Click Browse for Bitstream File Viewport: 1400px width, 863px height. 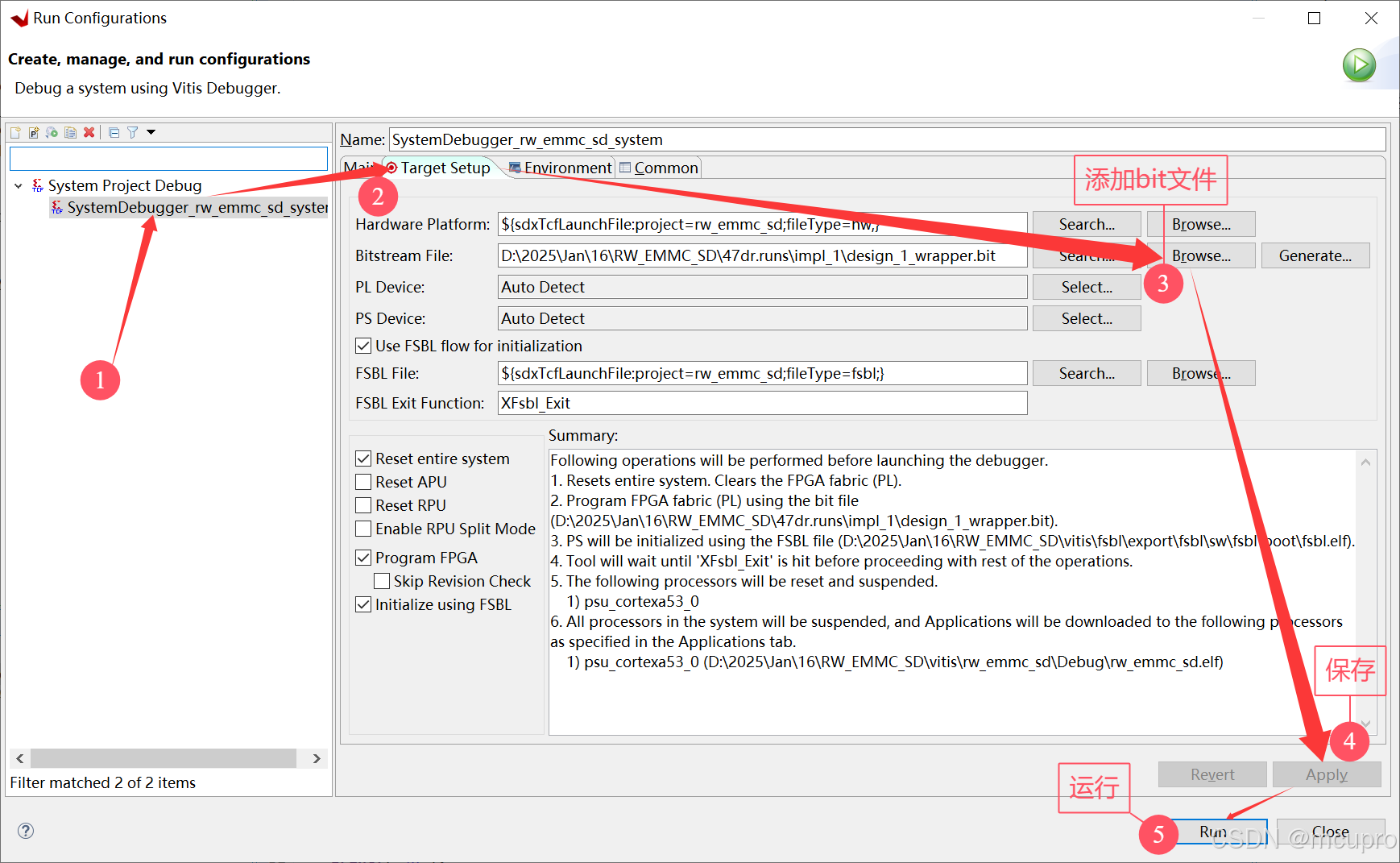[1201, 255]
